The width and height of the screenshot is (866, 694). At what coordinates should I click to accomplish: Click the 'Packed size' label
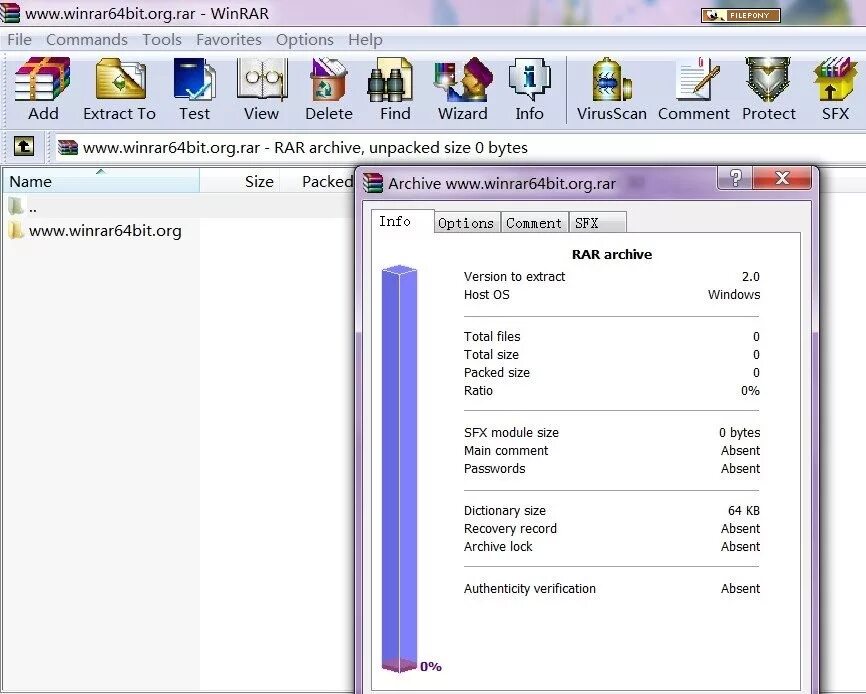click(497, 373)
